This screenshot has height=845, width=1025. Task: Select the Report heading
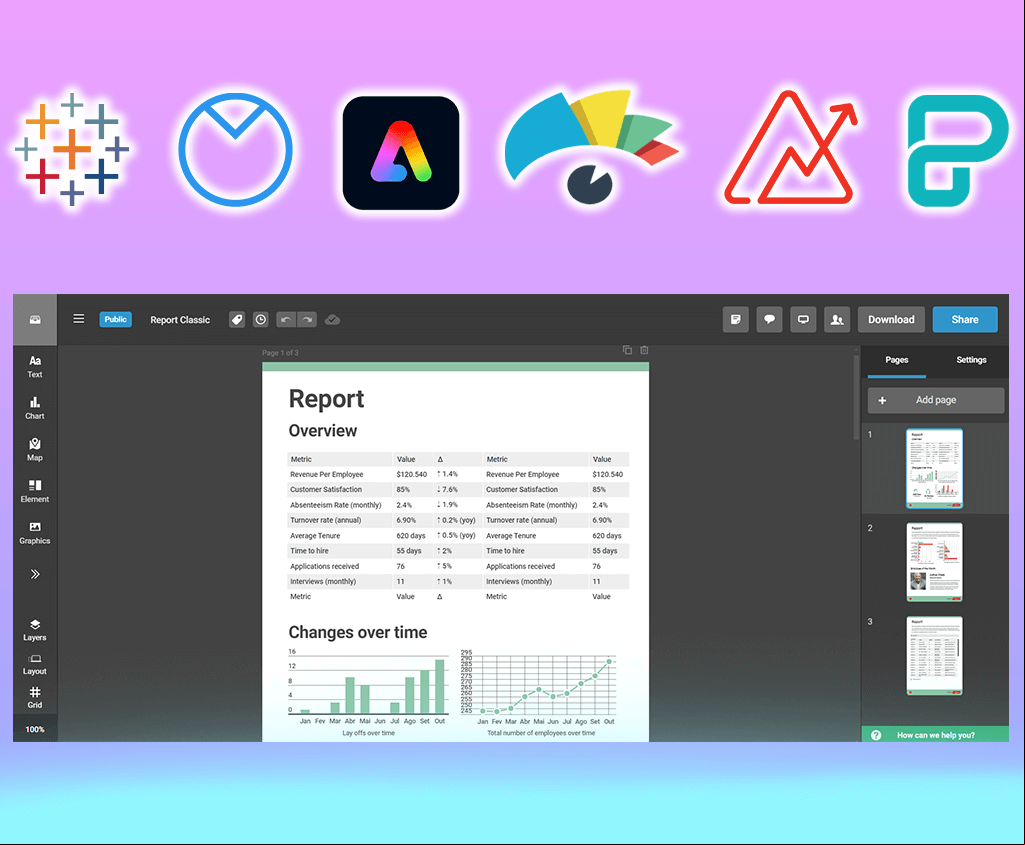[327, 399]
